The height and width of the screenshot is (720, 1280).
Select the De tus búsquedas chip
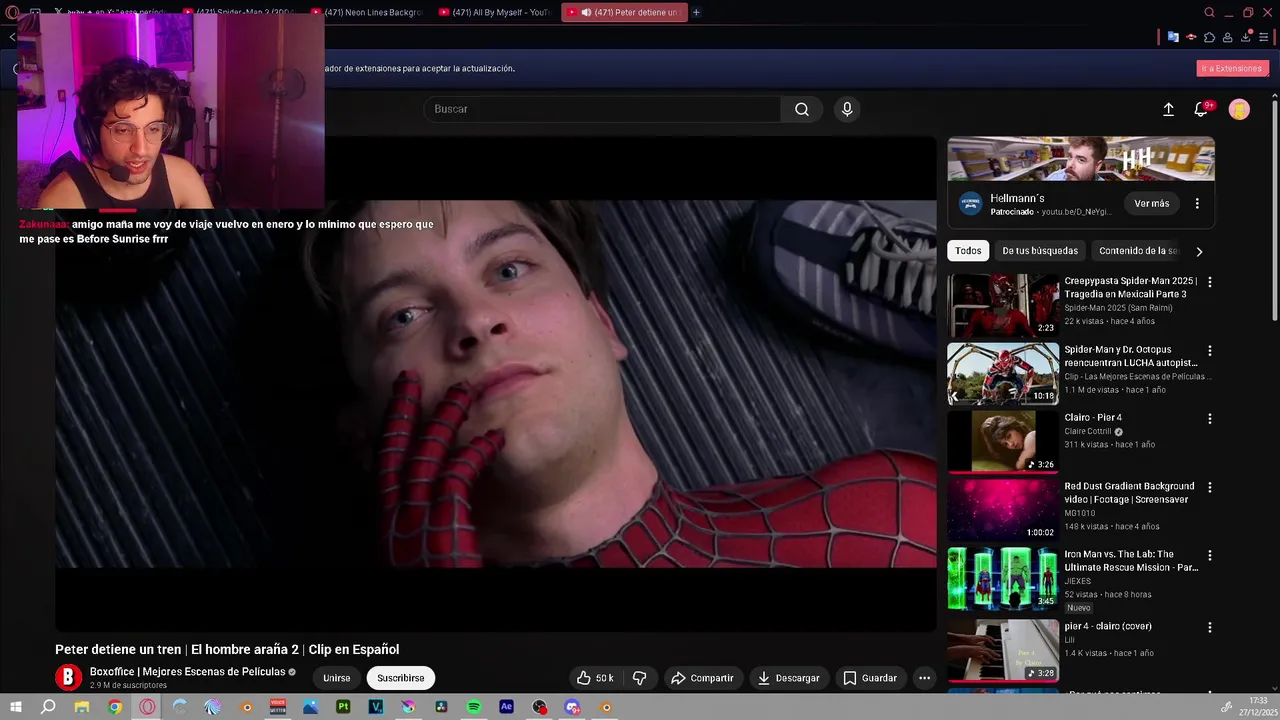pyautogui.click(x=1040, y=251)
